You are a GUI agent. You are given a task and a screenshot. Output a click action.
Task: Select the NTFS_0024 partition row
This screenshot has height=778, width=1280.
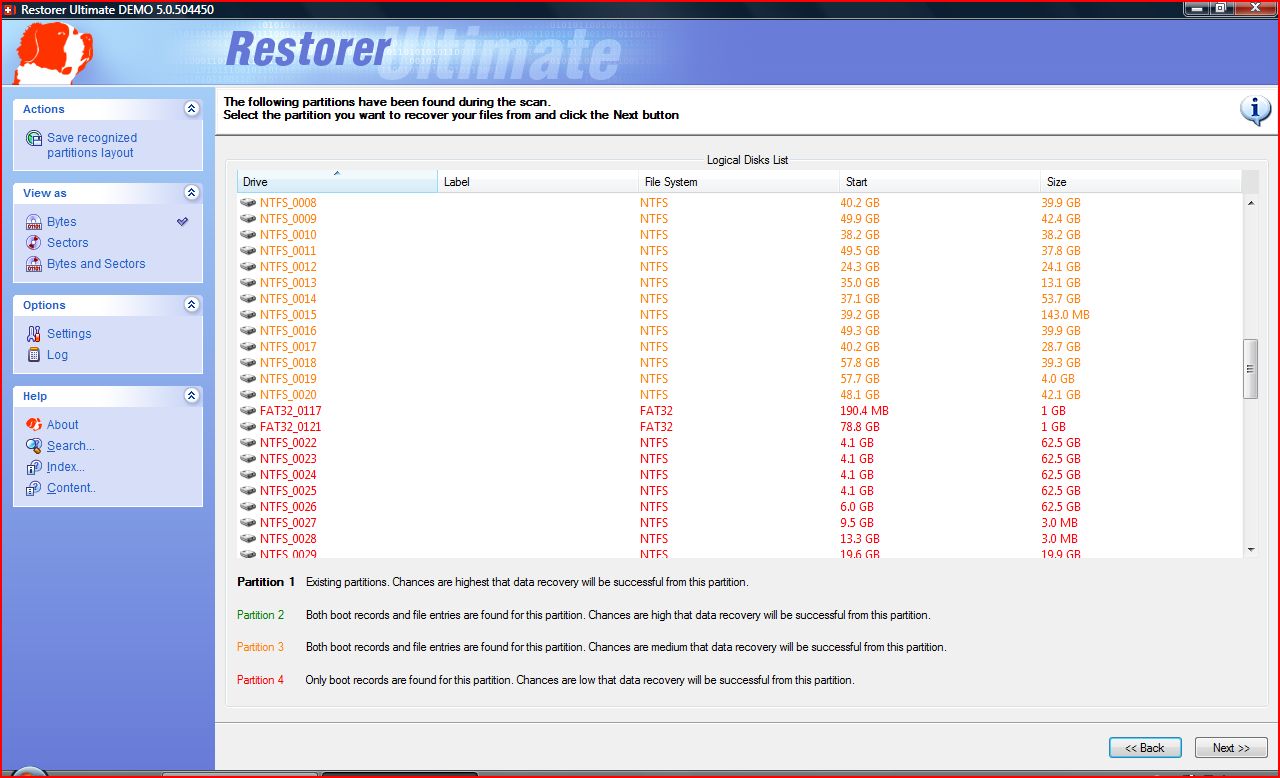click(739, 475)
